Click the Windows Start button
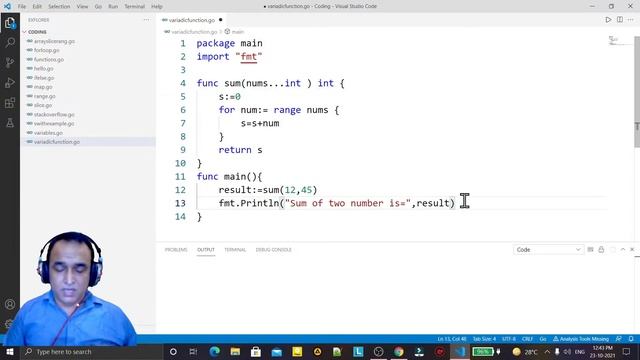This screenshot has width=640, height=360. [10, 351]
